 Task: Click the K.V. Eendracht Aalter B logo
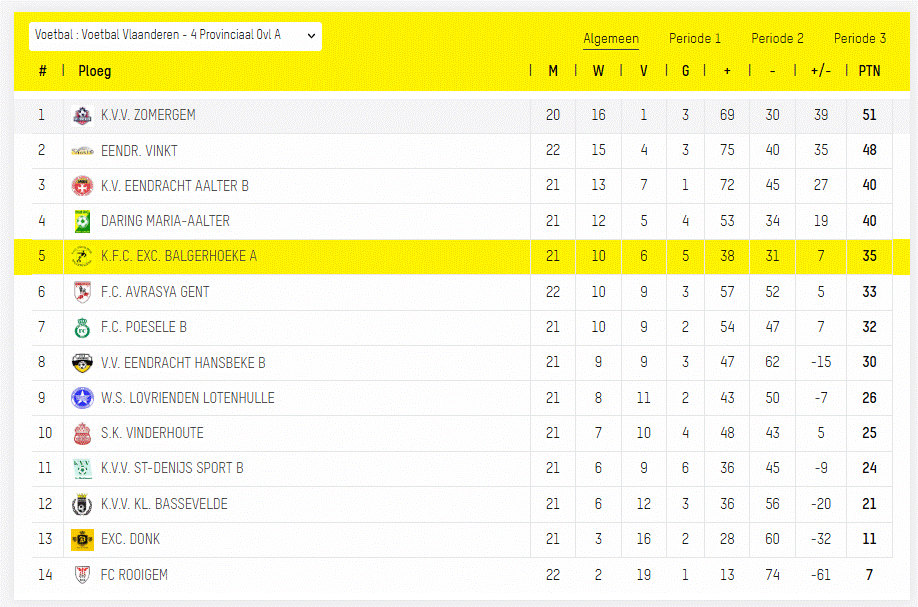click(x=82, y=186)
